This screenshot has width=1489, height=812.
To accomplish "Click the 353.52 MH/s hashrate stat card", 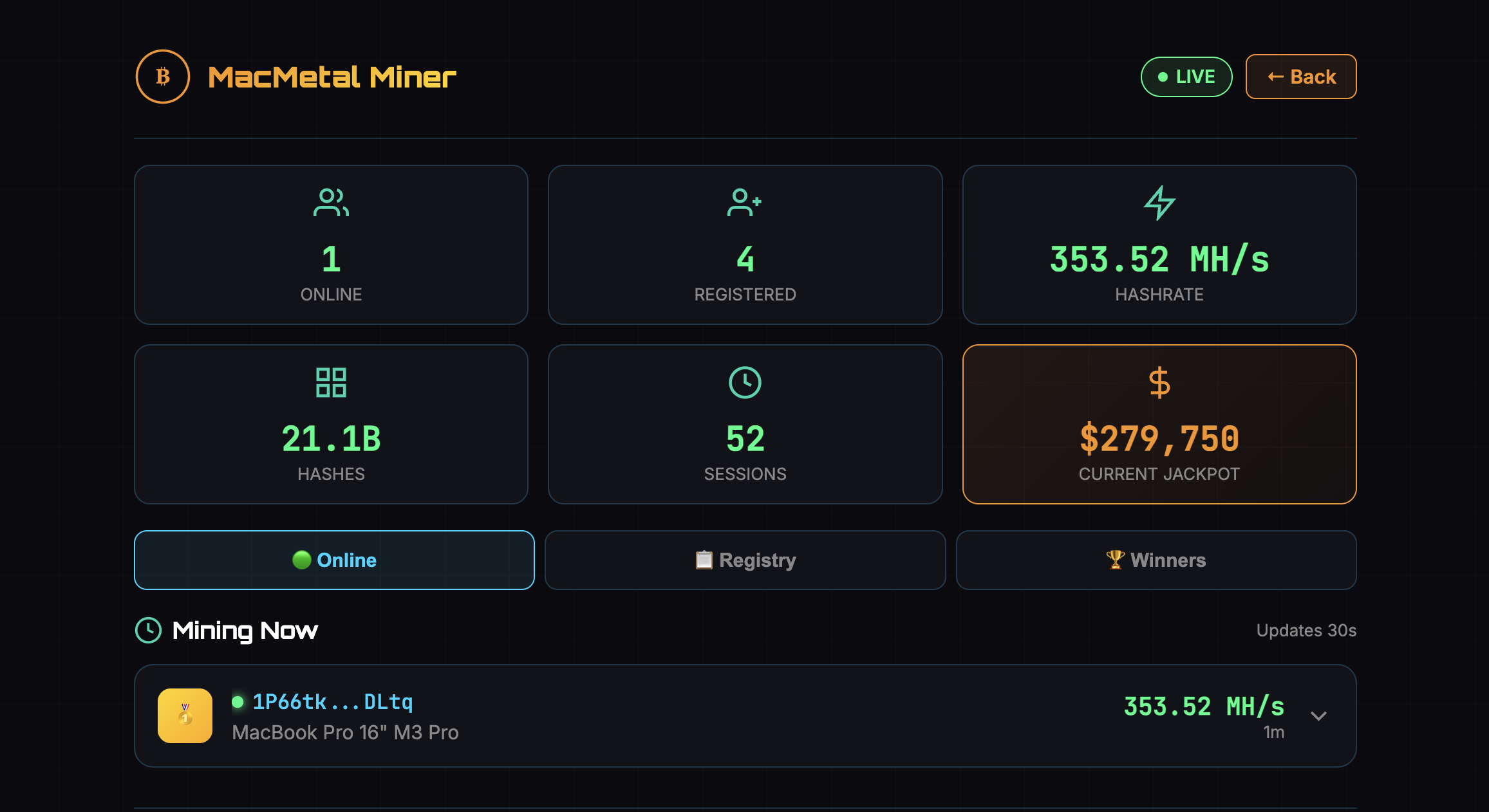I will pyautogui.click(x=1159, y=245).
